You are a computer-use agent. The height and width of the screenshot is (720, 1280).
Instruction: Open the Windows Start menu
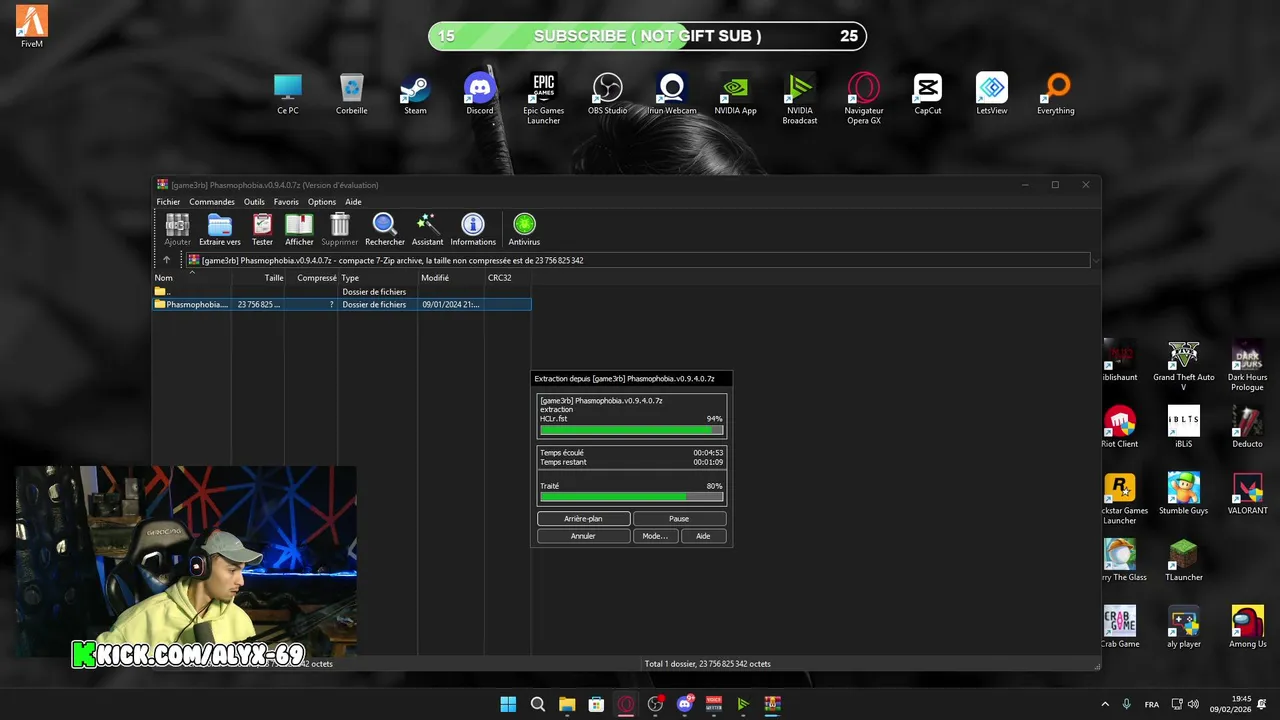pyautogui.click(x=508, y=704)
